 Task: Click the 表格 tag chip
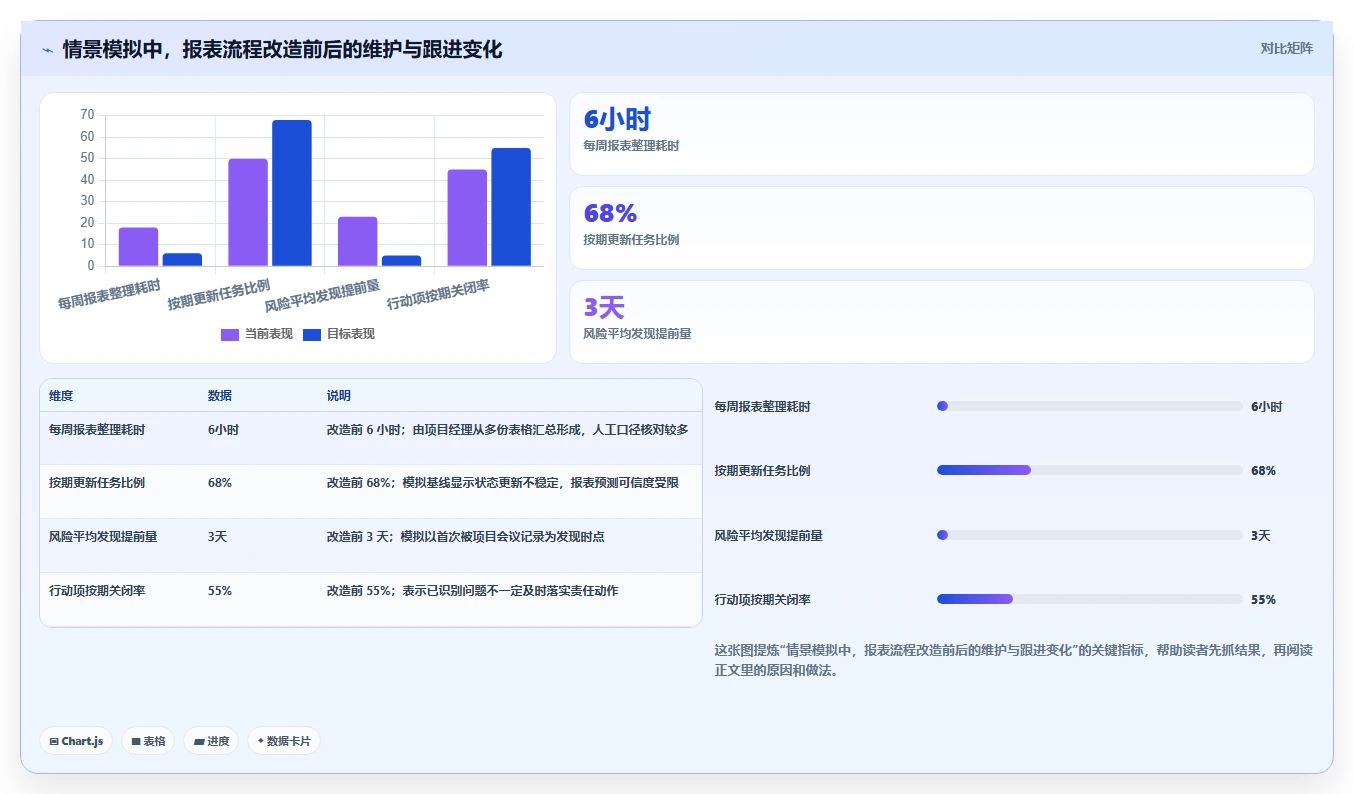(x=148, y=741)
